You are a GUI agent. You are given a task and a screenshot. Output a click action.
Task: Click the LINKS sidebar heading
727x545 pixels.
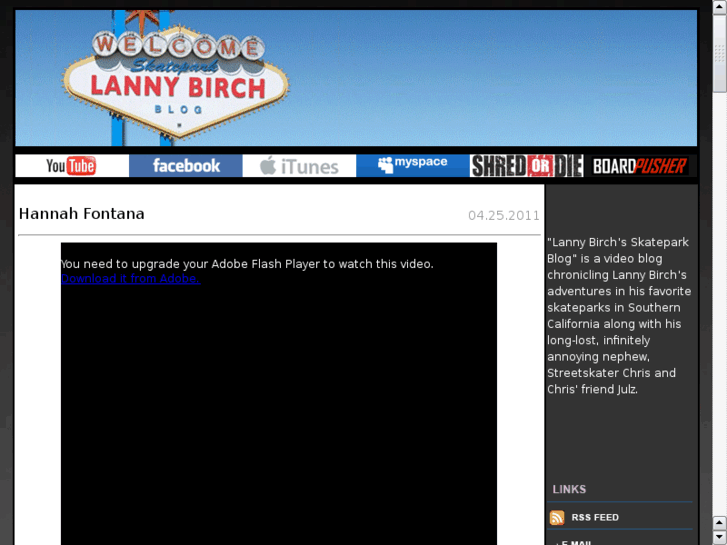click(x=569, y=489)
